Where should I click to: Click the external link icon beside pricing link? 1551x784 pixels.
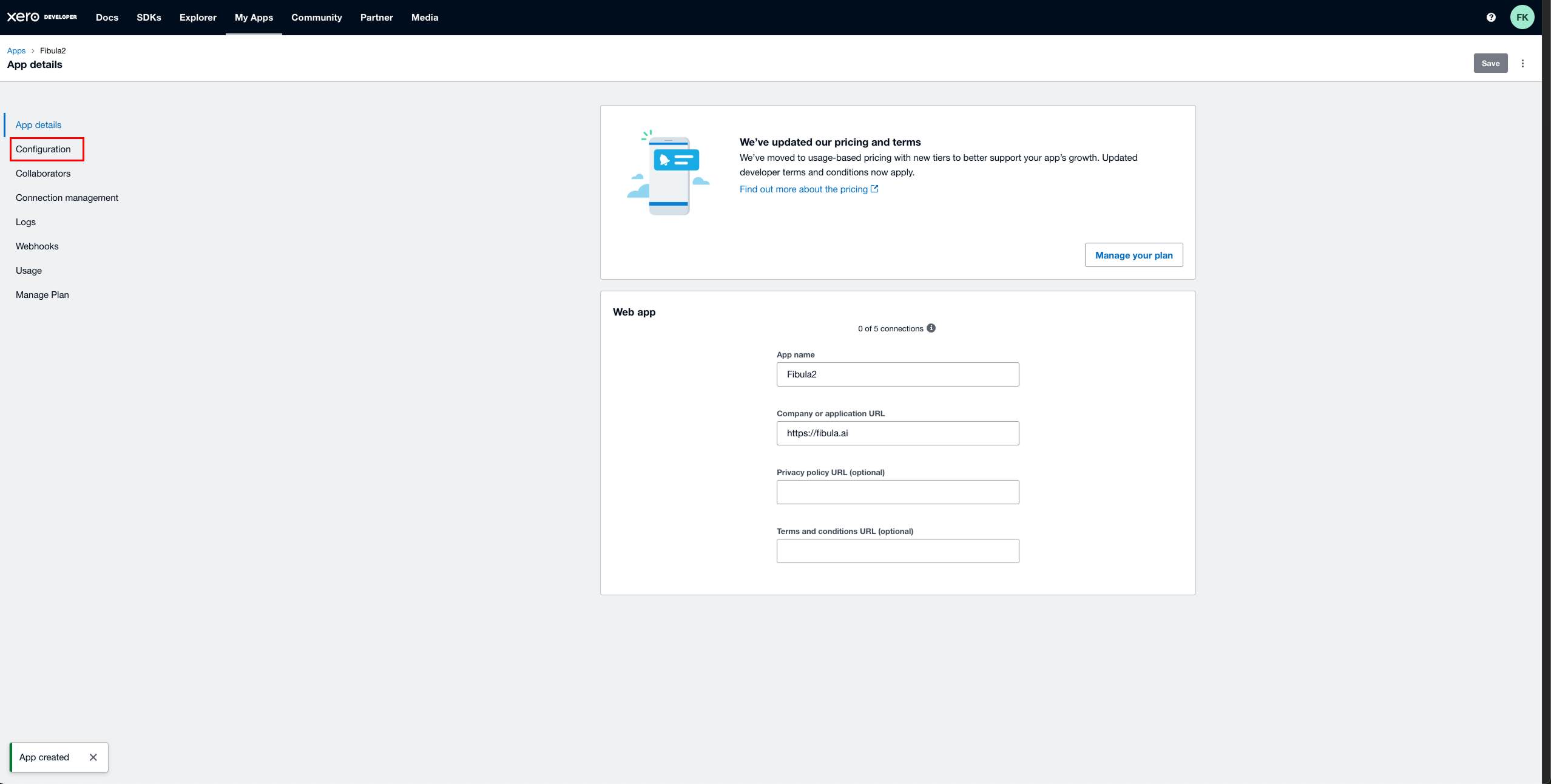click(874, 189)
